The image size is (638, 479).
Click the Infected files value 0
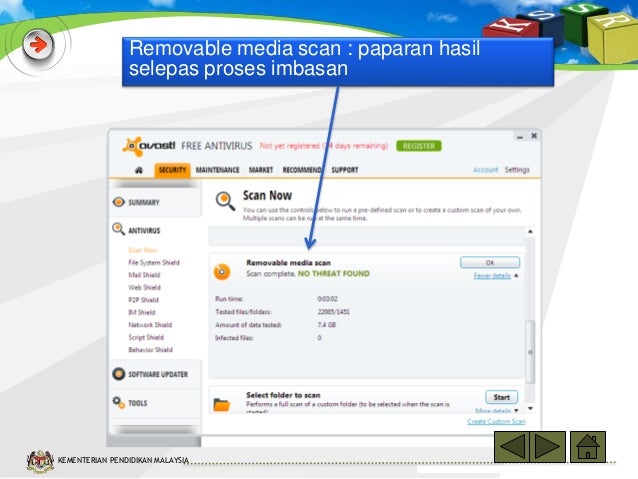(x=319, y=338)
